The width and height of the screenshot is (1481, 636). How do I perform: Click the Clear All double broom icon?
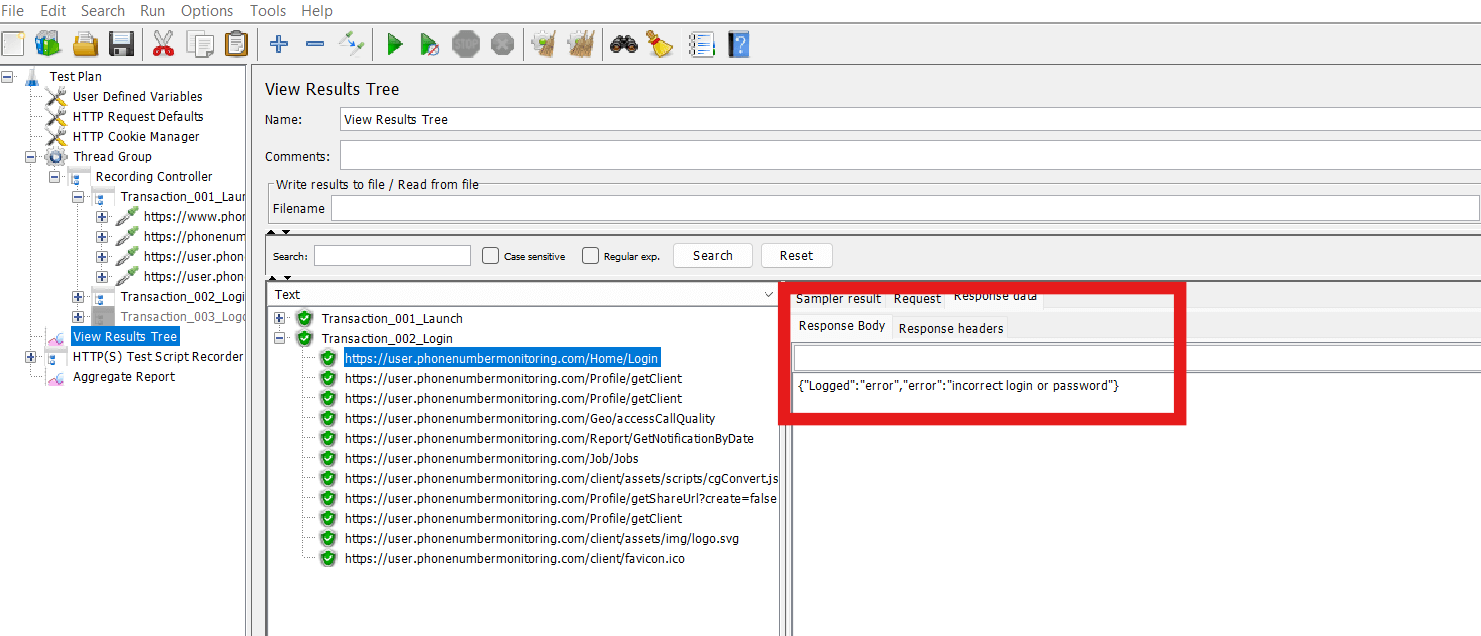(x=580, y=44)
